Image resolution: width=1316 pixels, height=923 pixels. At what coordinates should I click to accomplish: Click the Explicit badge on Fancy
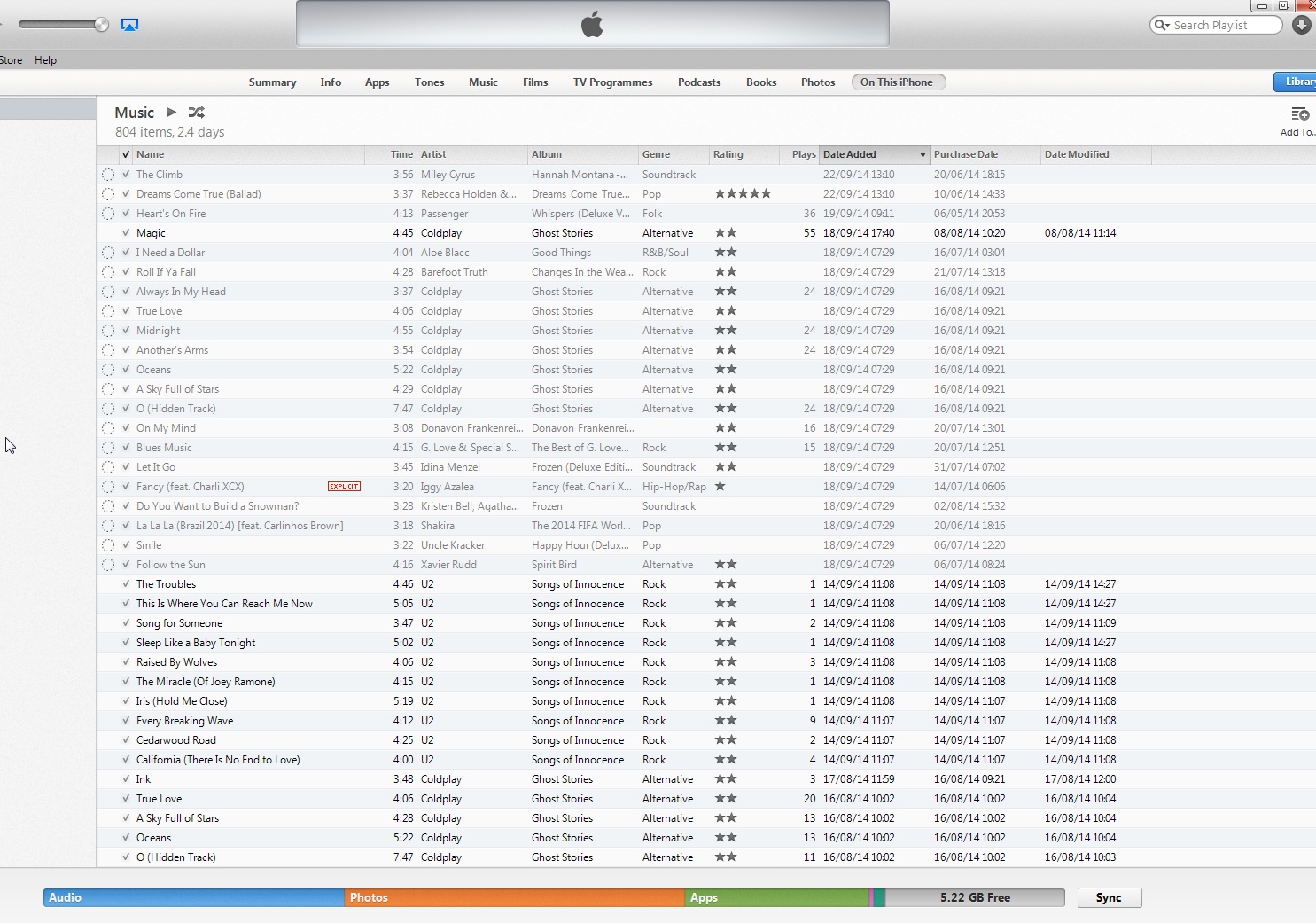(344, 487)
